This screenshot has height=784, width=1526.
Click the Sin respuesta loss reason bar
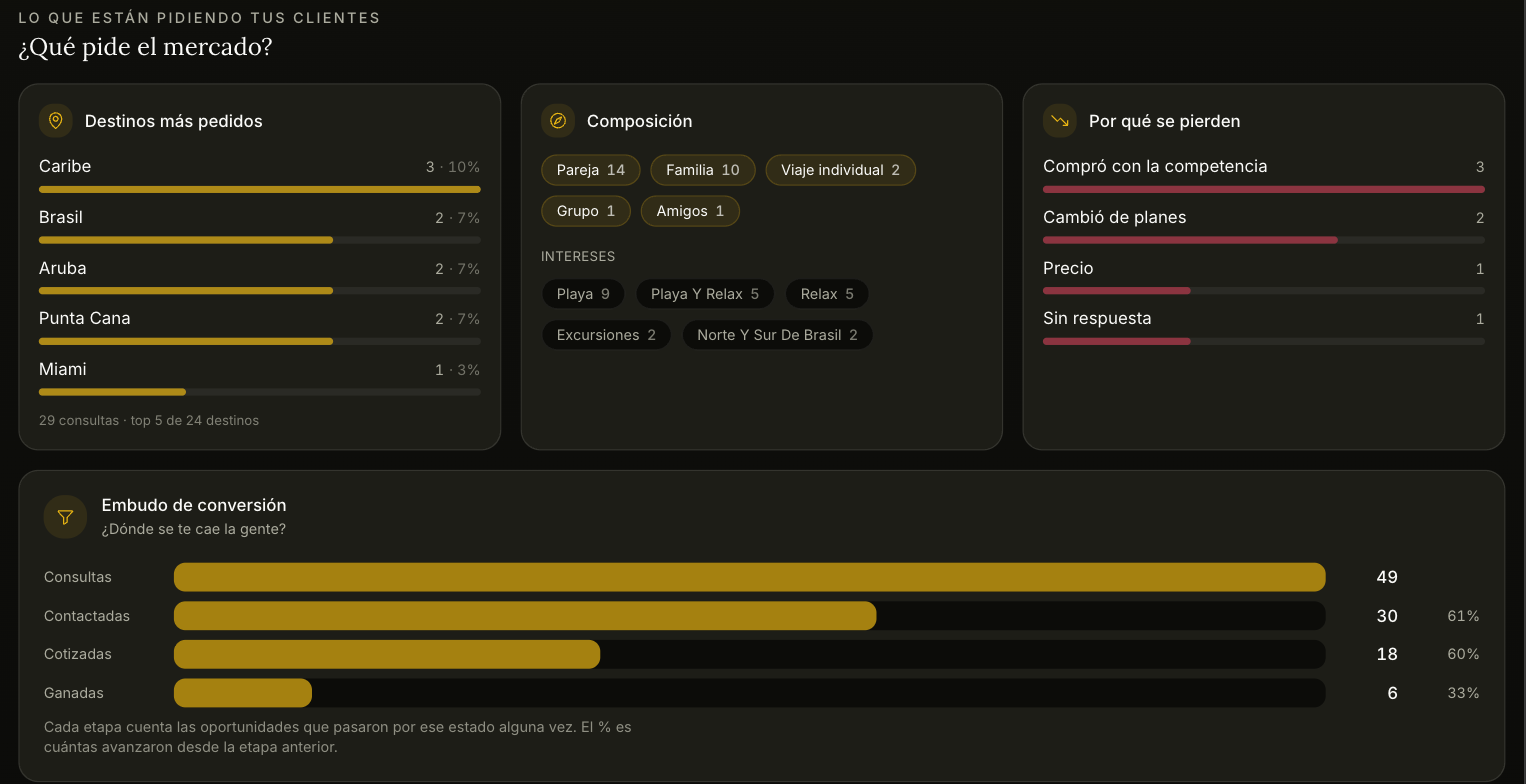1264,341
